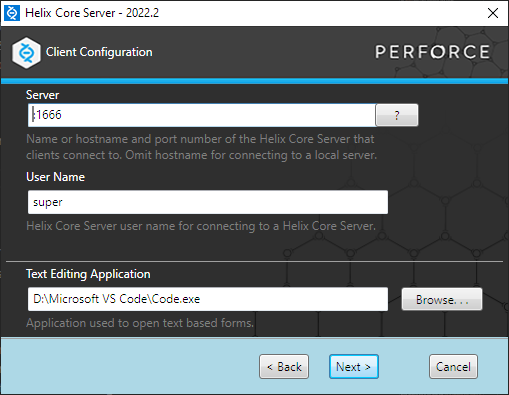The height and width of the screenshot is (395, 509).
Task: Cancel the installer setup
Action: 453,367
